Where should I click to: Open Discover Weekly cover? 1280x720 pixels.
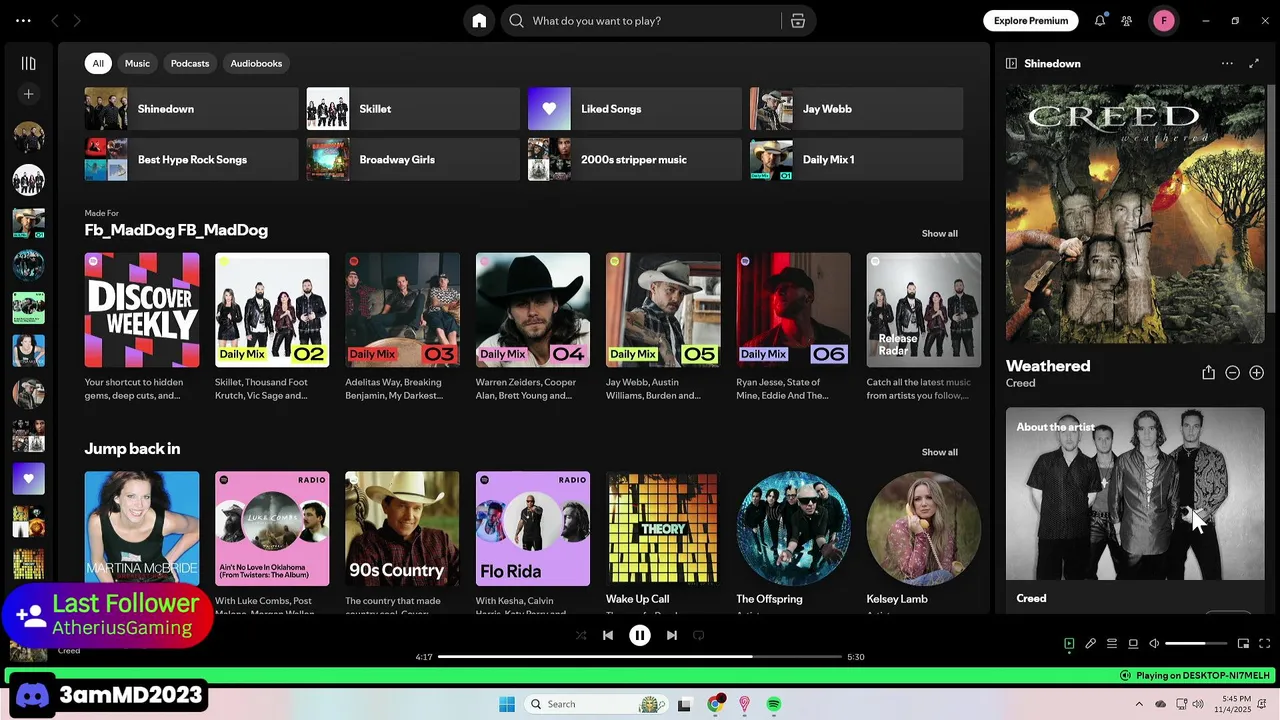142,310
